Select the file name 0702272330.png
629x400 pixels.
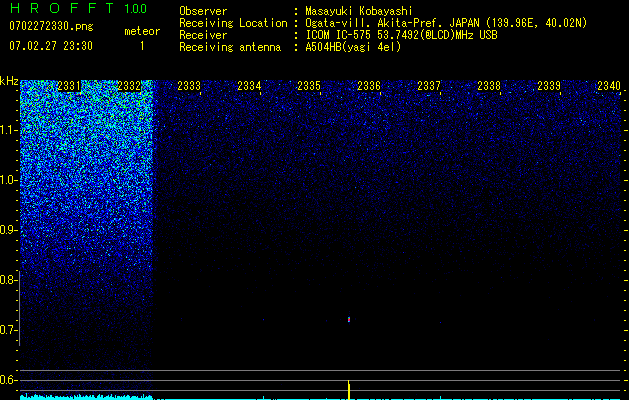click(x=51, y=26)
